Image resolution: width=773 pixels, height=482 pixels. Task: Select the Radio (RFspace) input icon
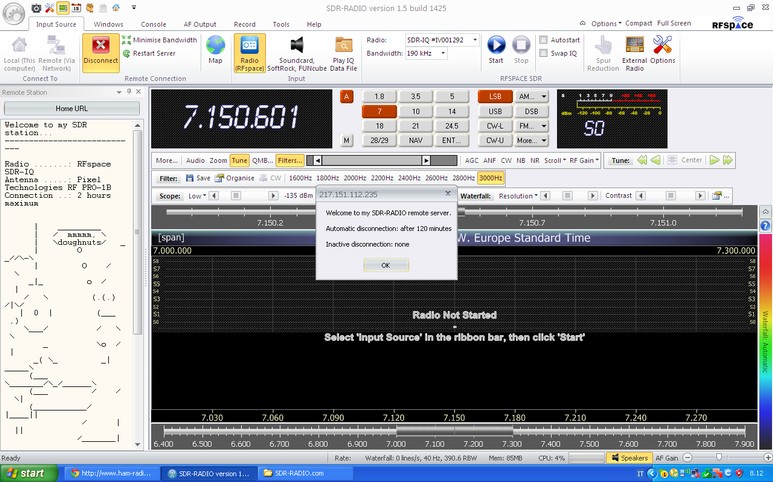click(249, 46)
